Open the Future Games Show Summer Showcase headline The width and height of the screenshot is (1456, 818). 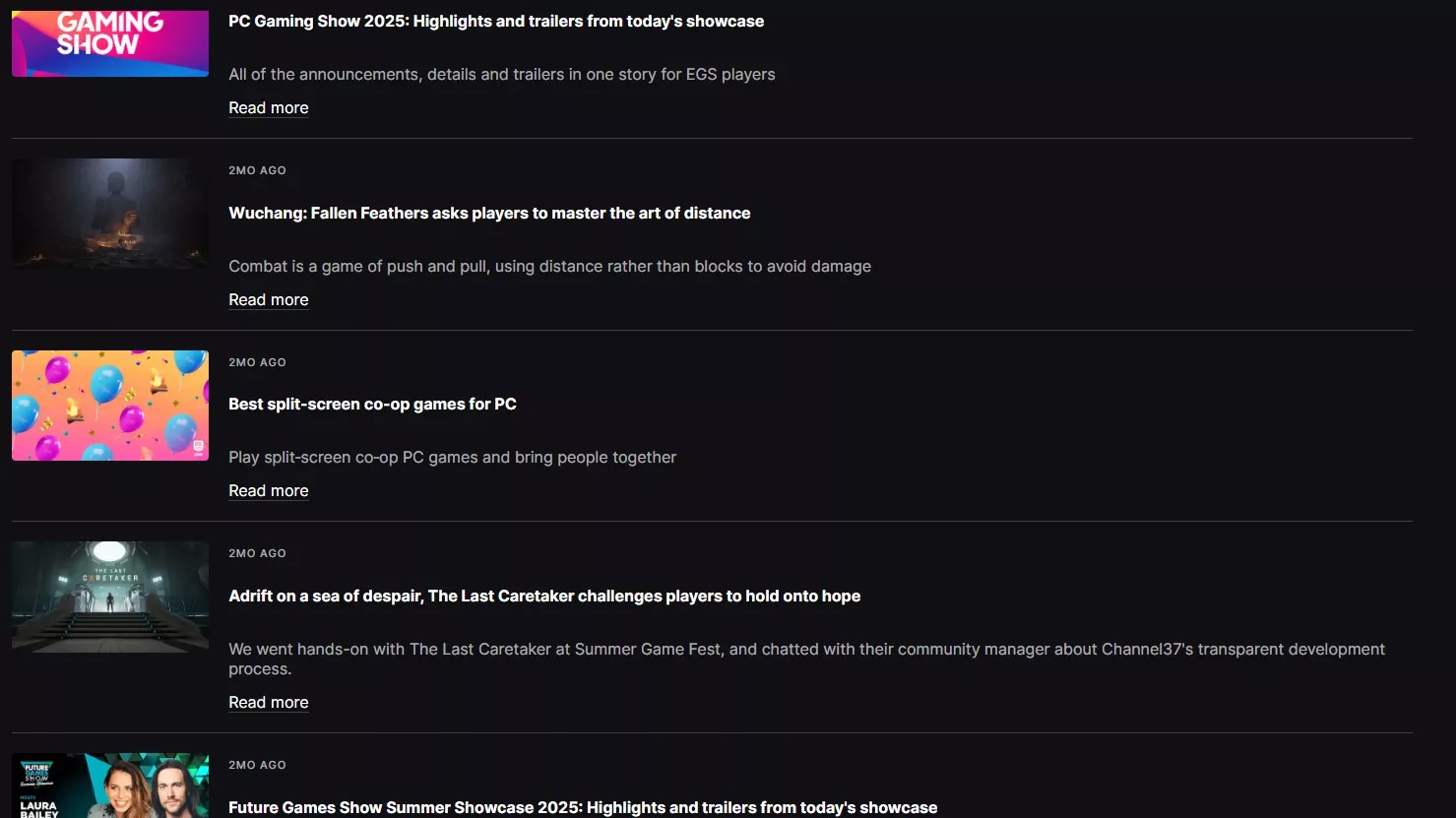coord(583,807)
